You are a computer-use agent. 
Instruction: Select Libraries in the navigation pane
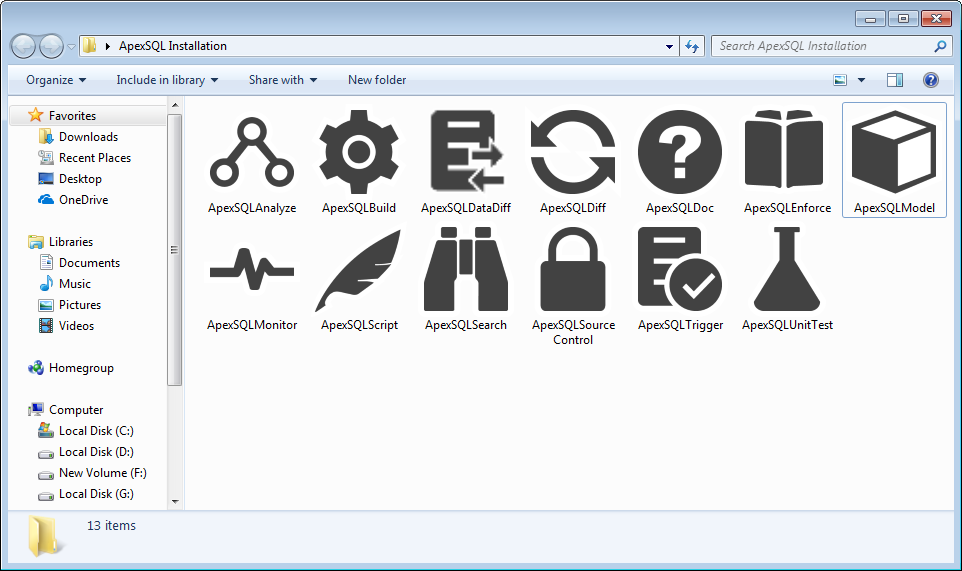[x=71, y=242]
